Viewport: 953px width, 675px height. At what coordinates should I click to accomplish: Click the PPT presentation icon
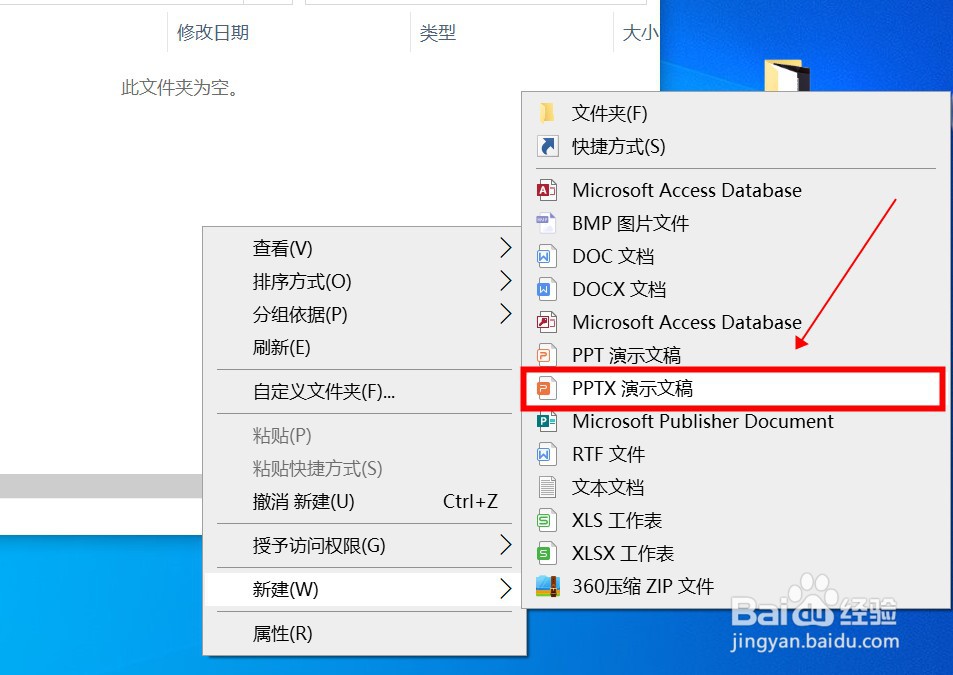546,355
